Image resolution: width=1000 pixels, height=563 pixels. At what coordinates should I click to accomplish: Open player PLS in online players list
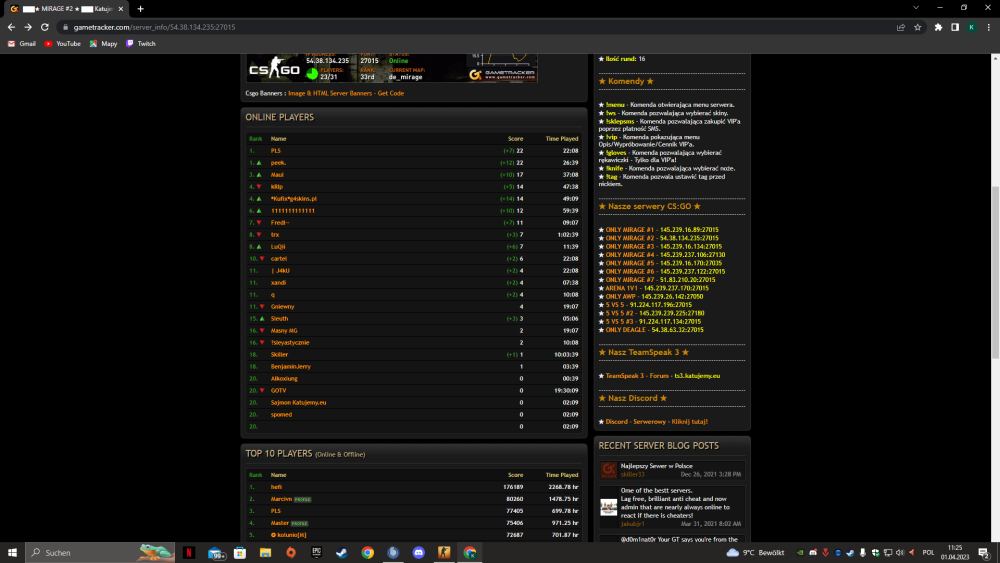[x=276, y=150]
